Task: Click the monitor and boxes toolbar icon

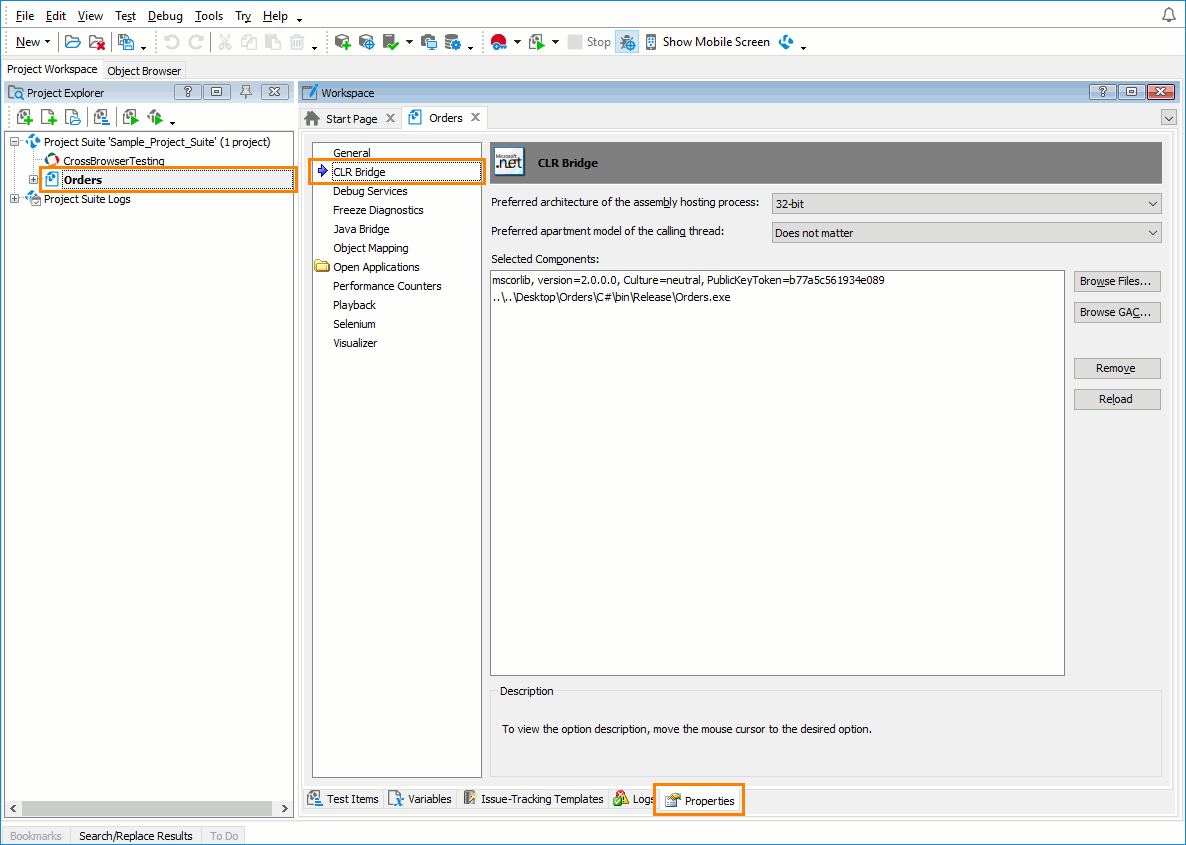Action: pos(429,42)
